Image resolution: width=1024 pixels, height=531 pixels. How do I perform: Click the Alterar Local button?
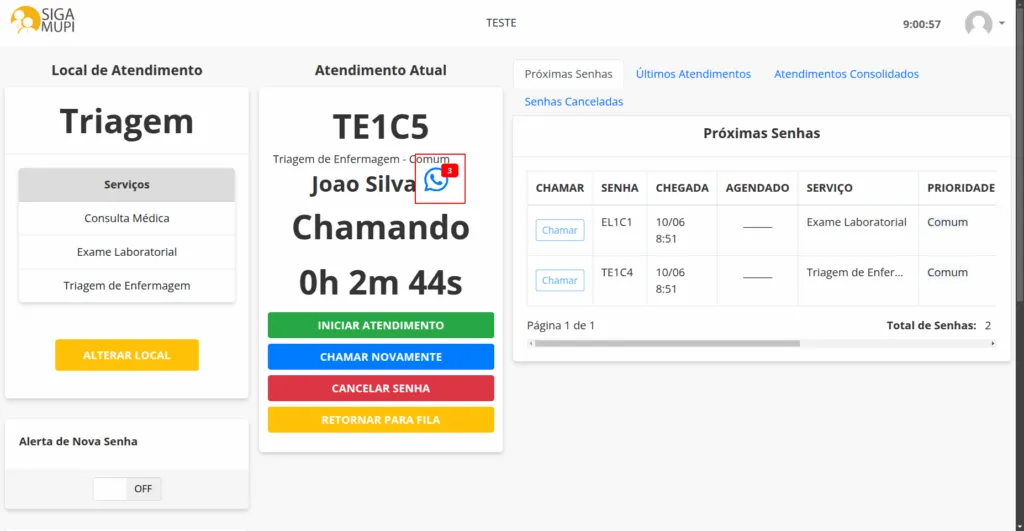click(x=127, y=355)
